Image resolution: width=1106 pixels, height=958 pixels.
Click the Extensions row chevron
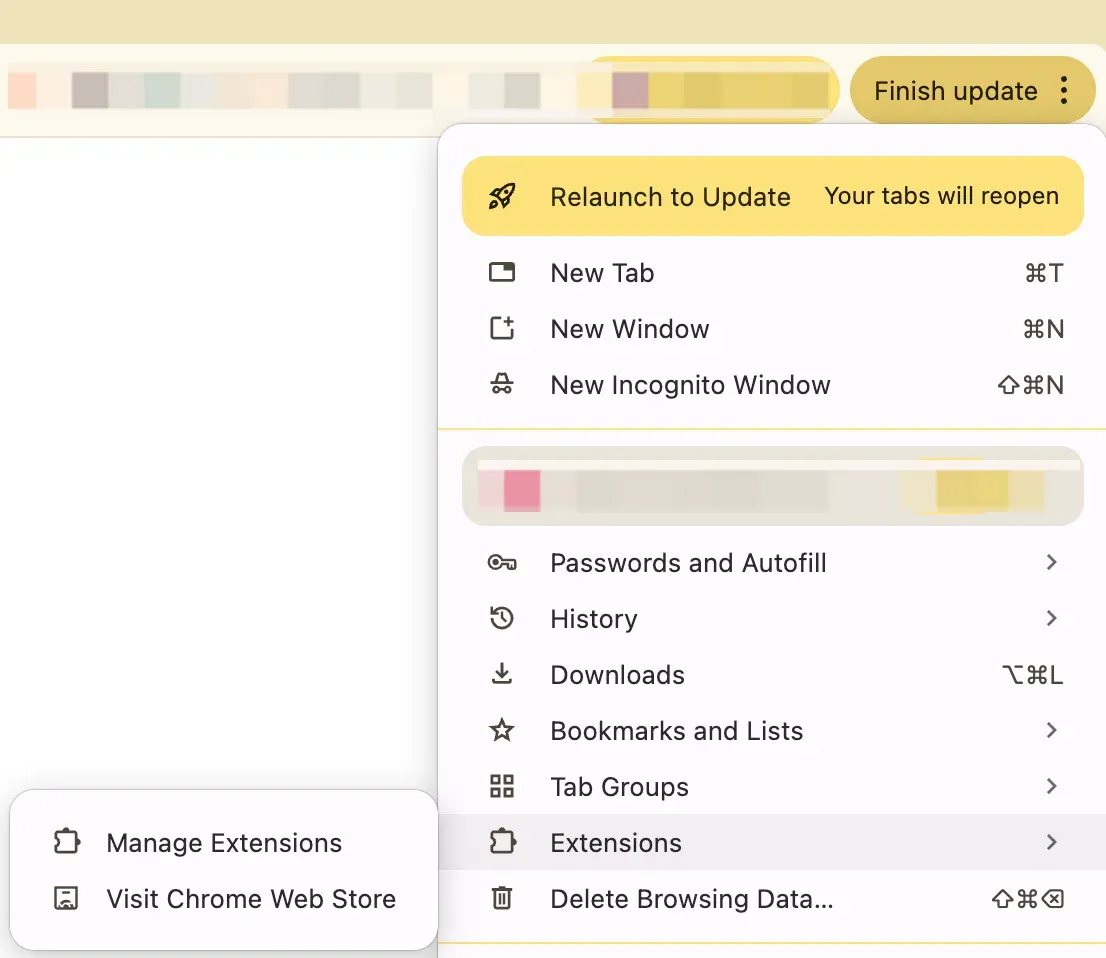click(x=1052, y=842)
